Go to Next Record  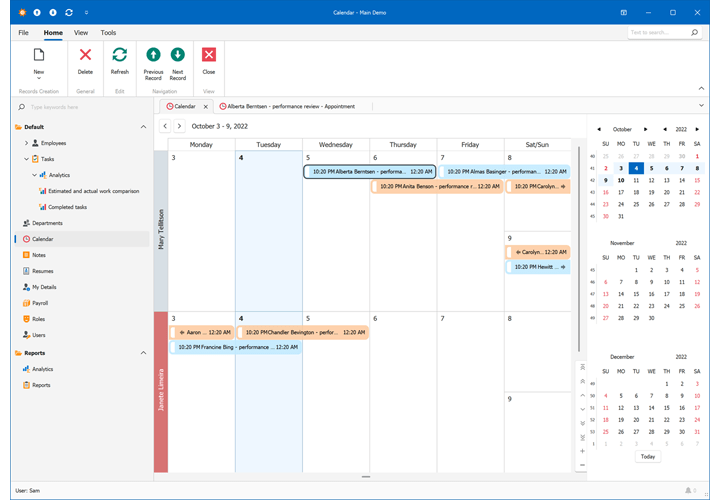tap(177, 56)
